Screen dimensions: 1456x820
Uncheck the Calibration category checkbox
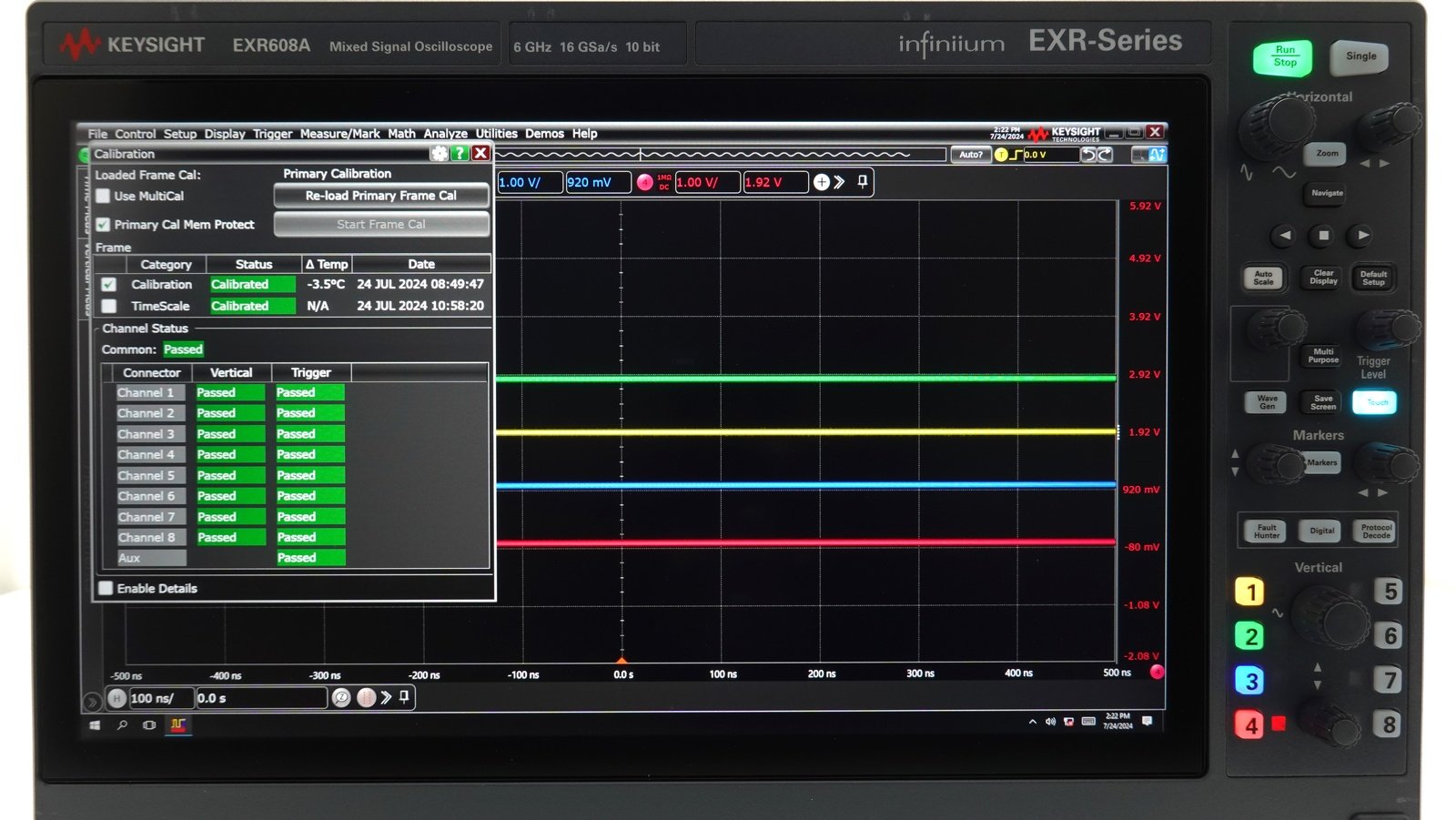pos(109,284)
